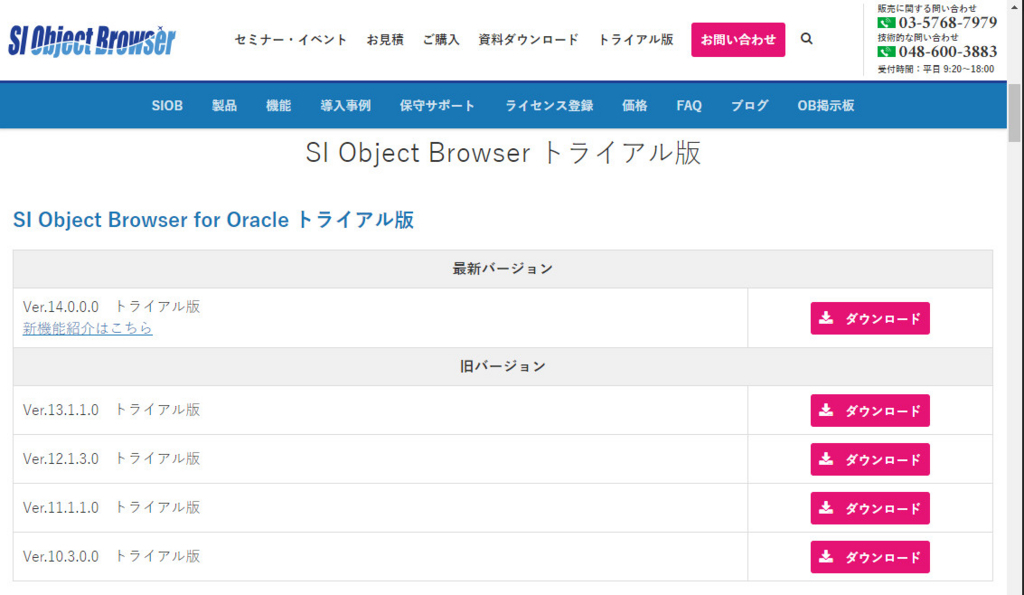Screen dimensions: 1024x595
Task: Click the 受付時間 hours text
Action: click(x=936, y=69)
